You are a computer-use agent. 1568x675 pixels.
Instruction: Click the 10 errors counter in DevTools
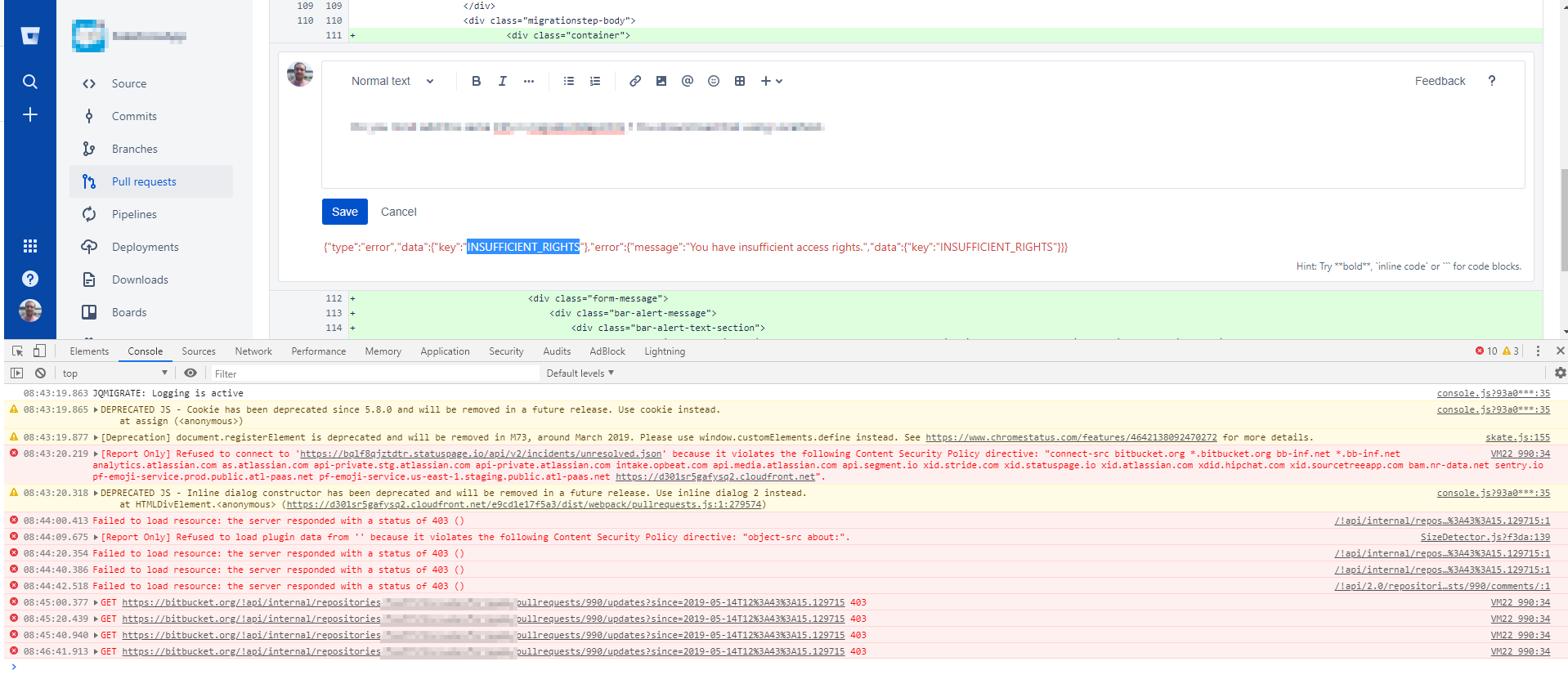tap(1486, 351)
